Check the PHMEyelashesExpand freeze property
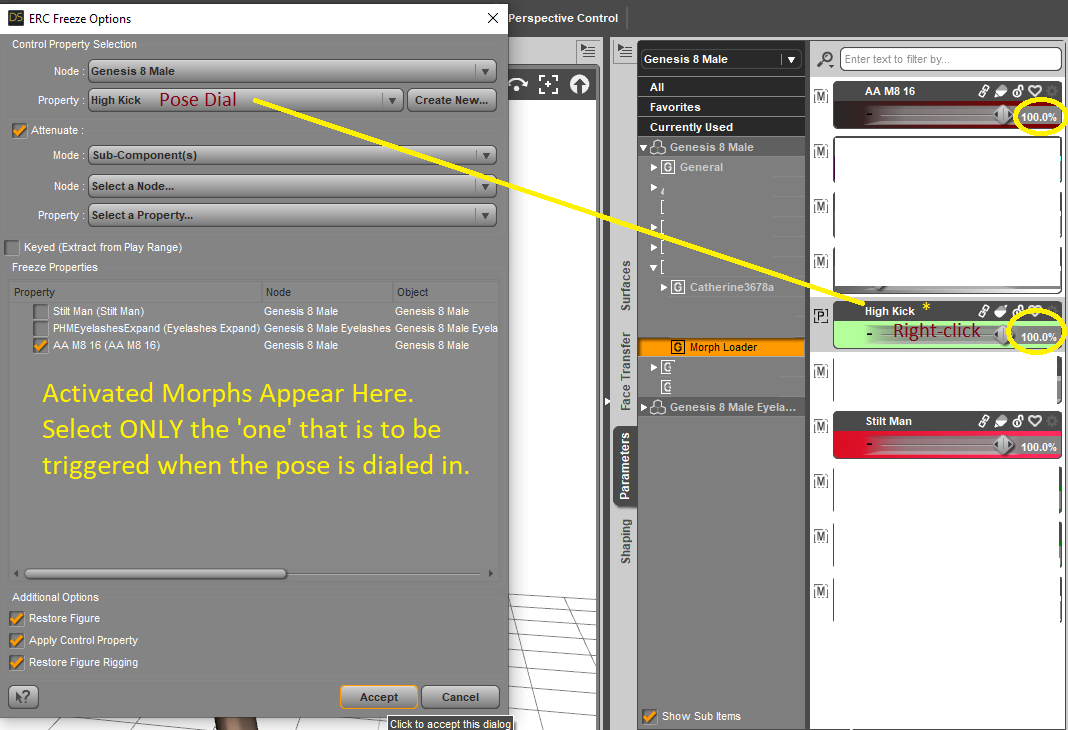1068x730 pixels. tap(41, 328)
